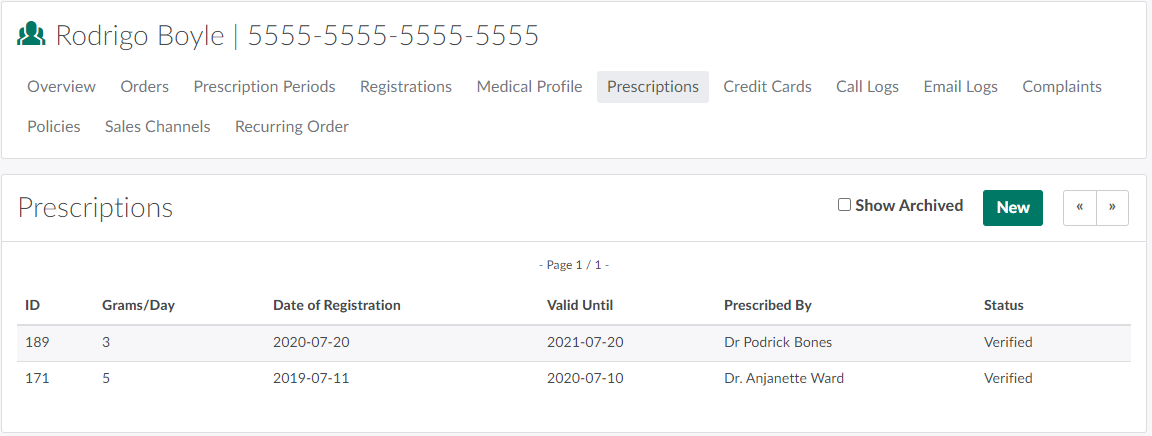Go to next page with » button
The width and height of the screenshot is (1152, 436).
pyautogui.click(x=1112, y=208)
